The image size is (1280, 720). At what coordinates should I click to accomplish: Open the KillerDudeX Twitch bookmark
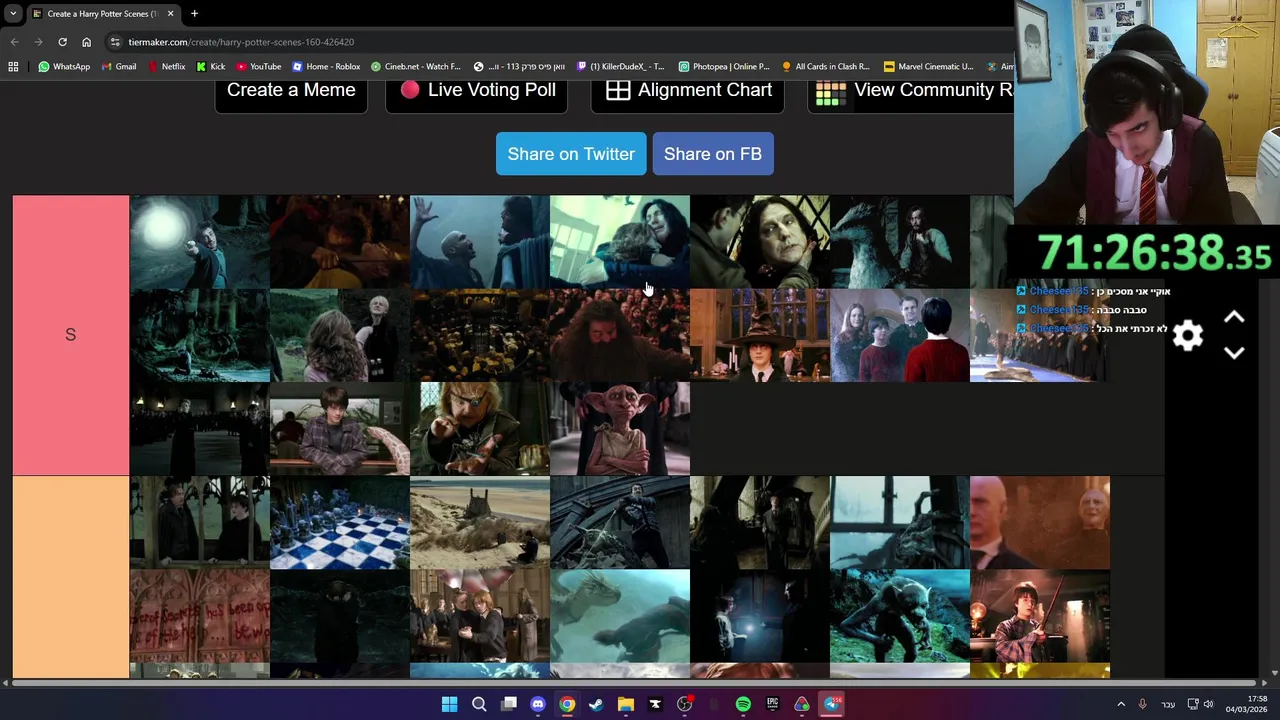pos(620,66)
